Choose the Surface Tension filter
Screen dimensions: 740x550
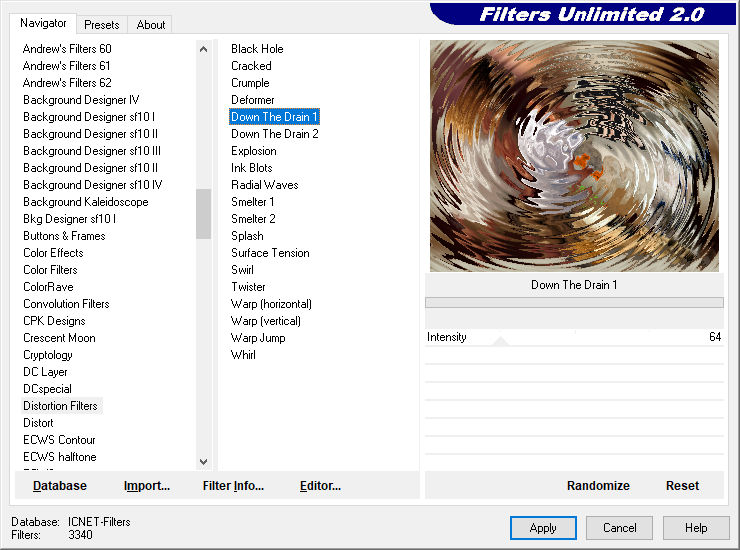point(270,253)
